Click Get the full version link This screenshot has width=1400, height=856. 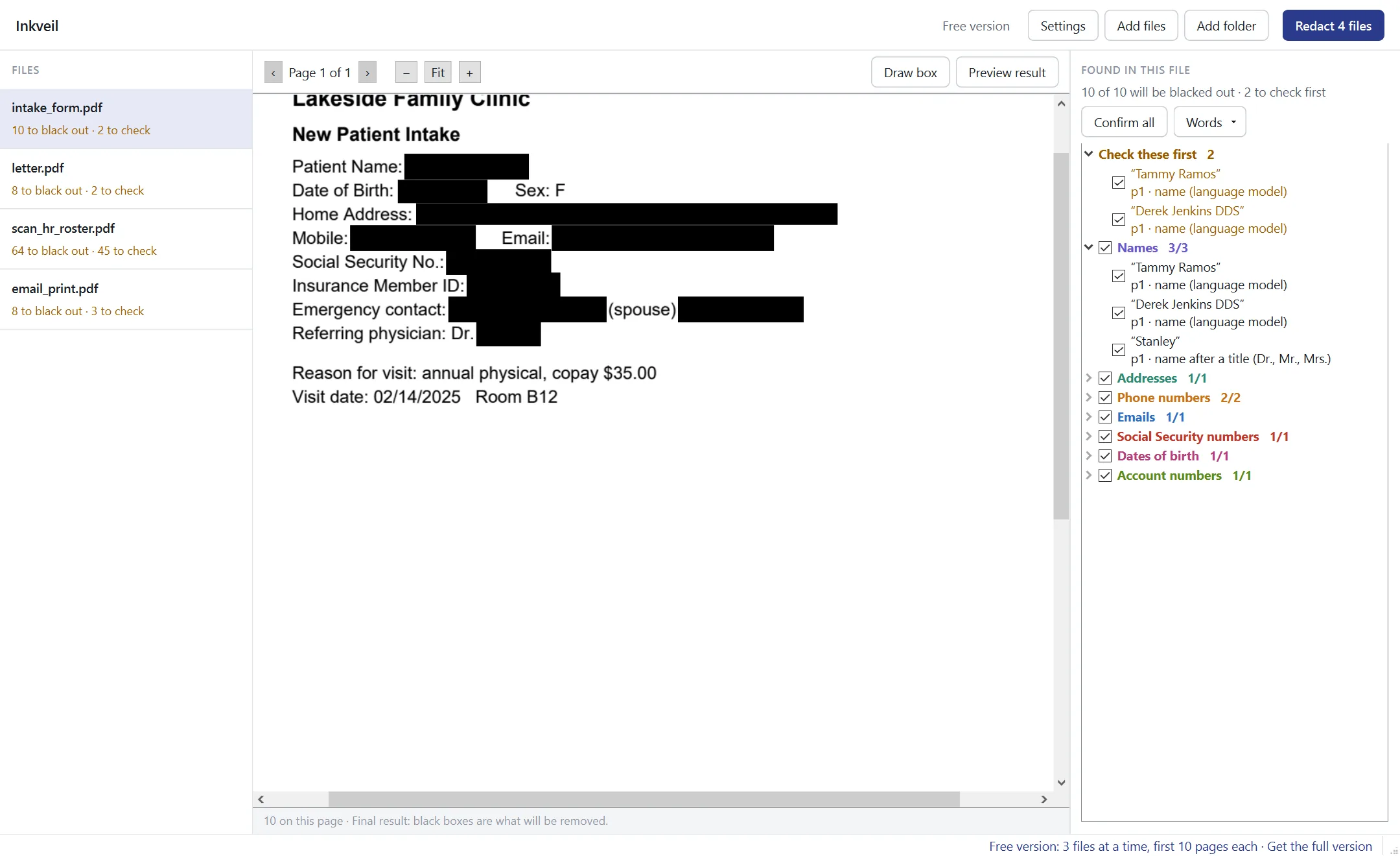[1320, 846]
